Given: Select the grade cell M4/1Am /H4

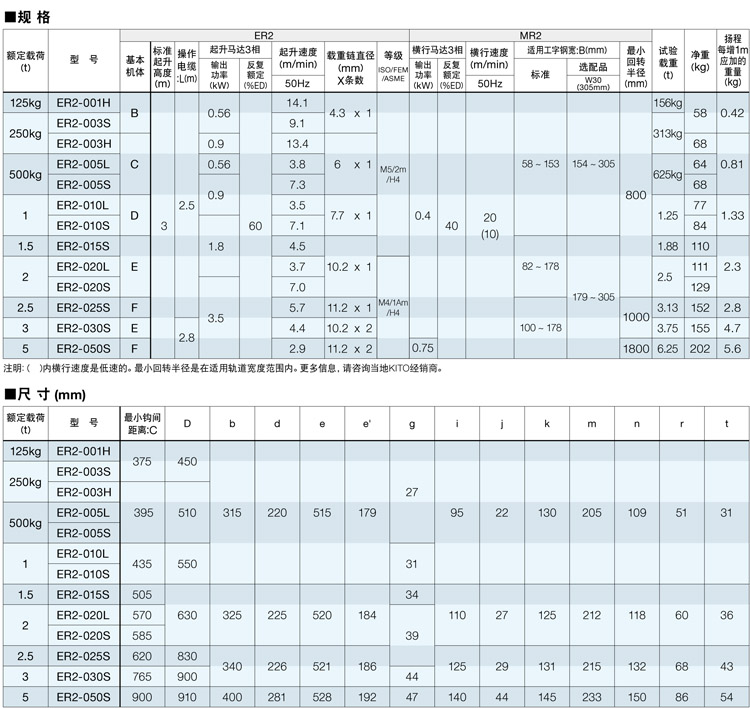Looking at the screenshot, I should coord(393,308).
